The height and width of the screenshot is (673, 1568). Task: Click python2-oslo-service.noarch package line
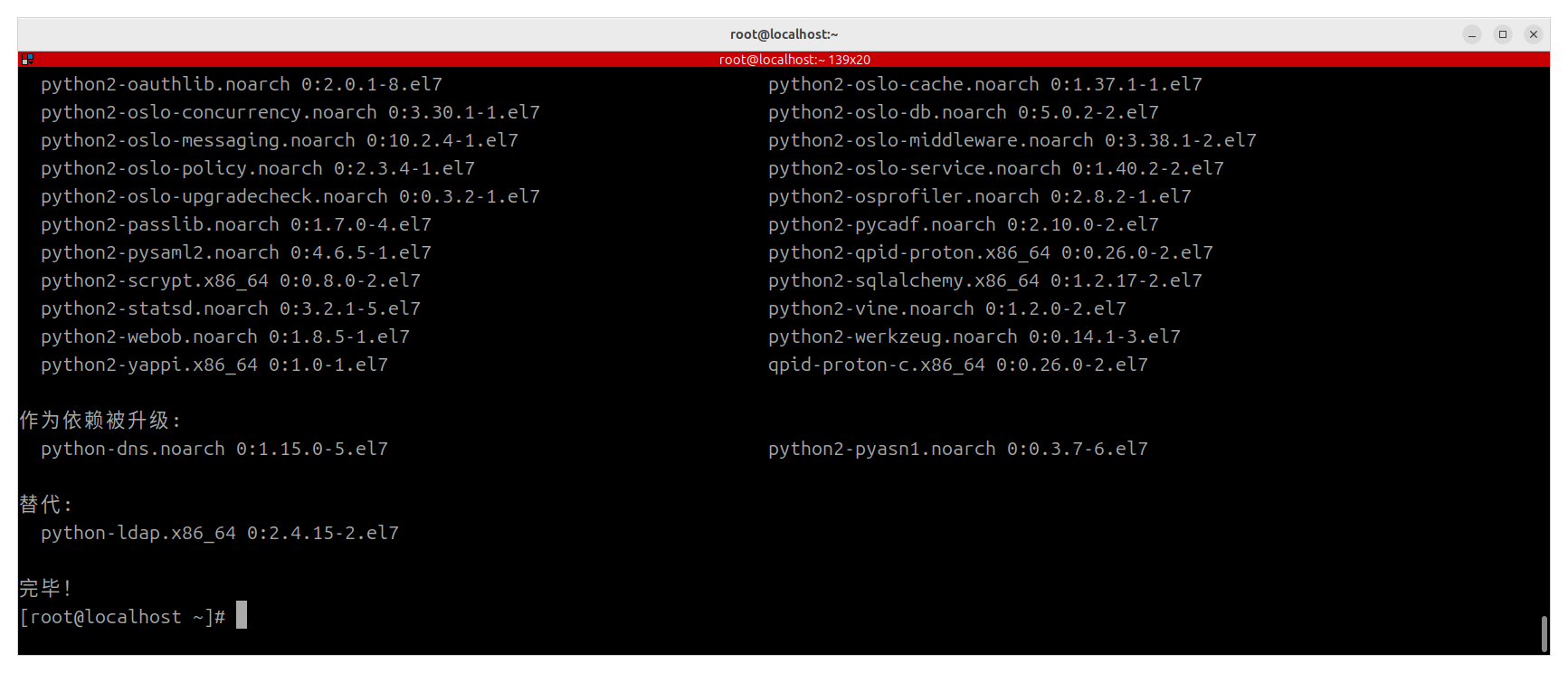tap(996, 168)
